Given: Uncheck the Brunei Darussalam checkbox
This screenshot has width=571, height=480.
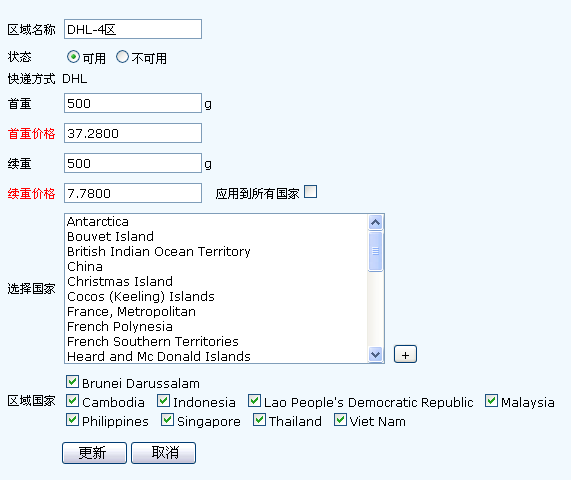Looking at the screenshot, I should [72, 382].
